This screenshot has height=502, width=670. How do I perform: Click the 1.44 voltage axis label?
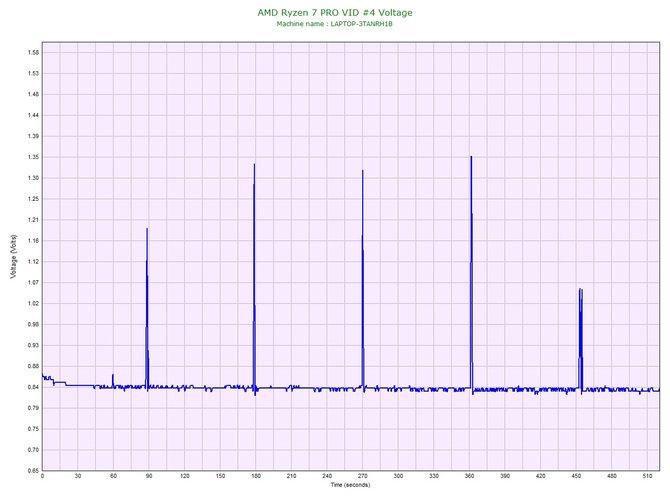click(x=33, y=115)
